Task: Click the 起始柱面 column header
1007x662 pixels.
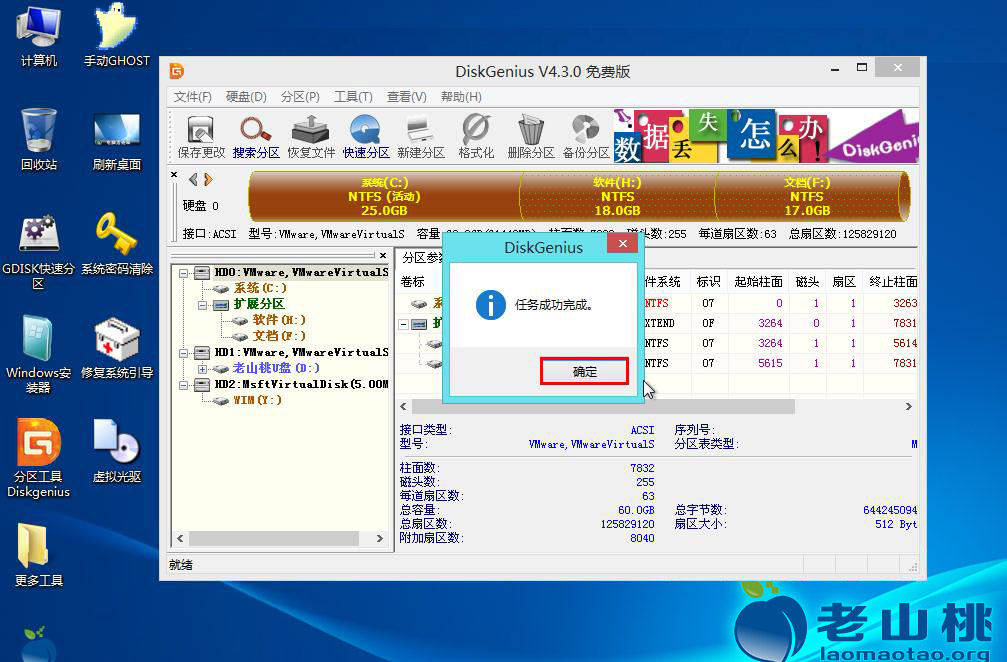Action: [x=758, y=282]
